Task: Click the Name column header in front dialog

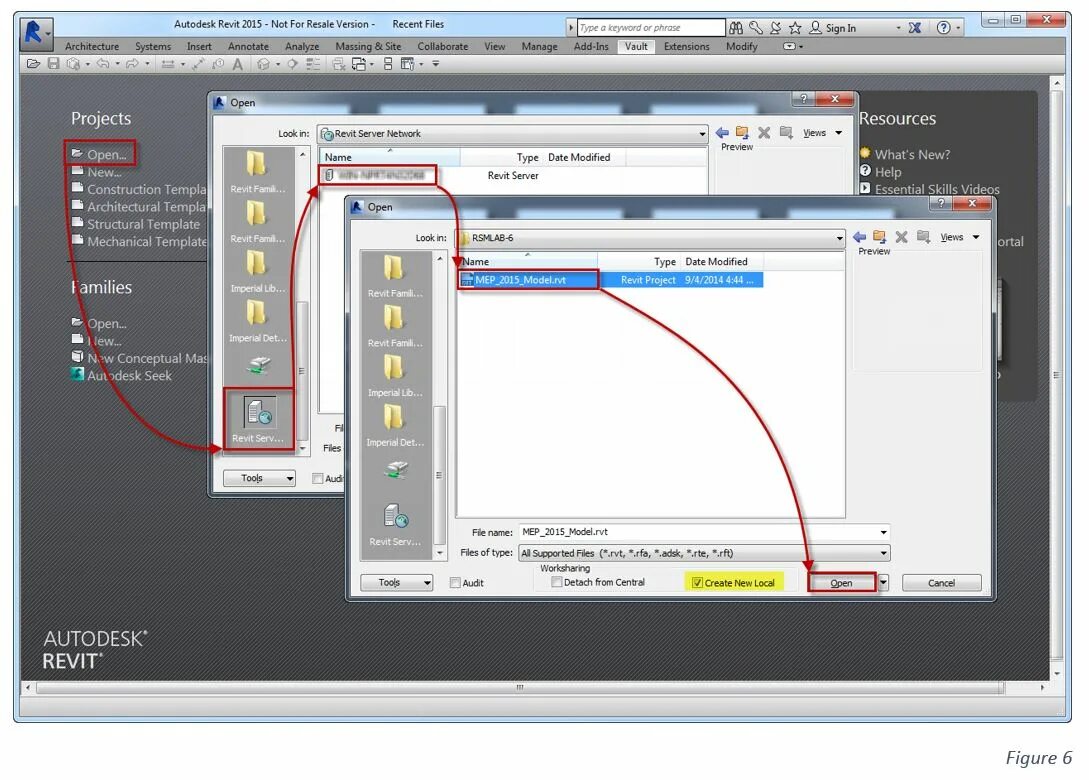Action: 527,262
